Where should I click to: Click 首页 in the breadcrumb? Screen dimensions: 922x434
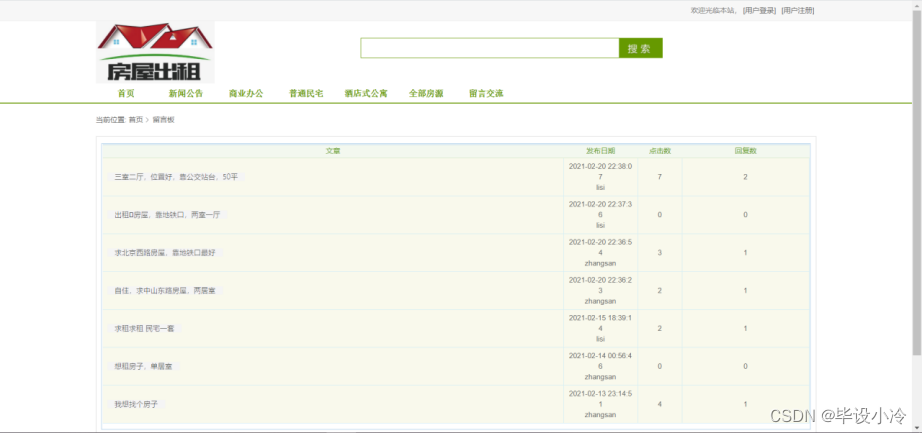[136, 120]
